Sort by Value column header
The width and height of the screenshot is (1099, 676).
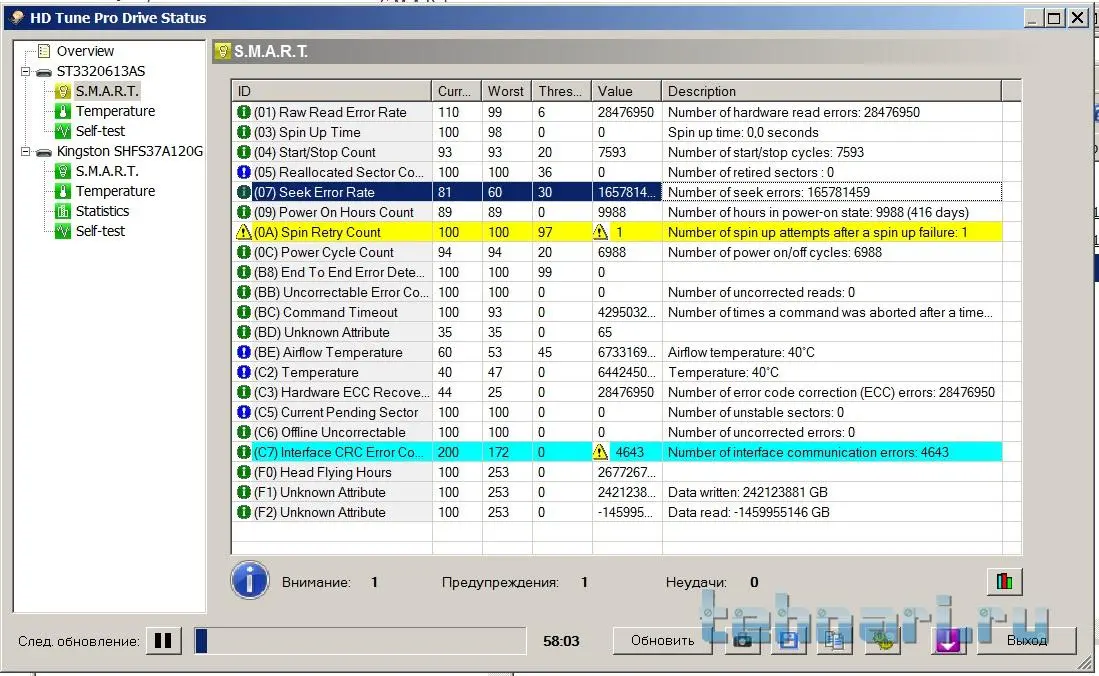coord(627,91)
